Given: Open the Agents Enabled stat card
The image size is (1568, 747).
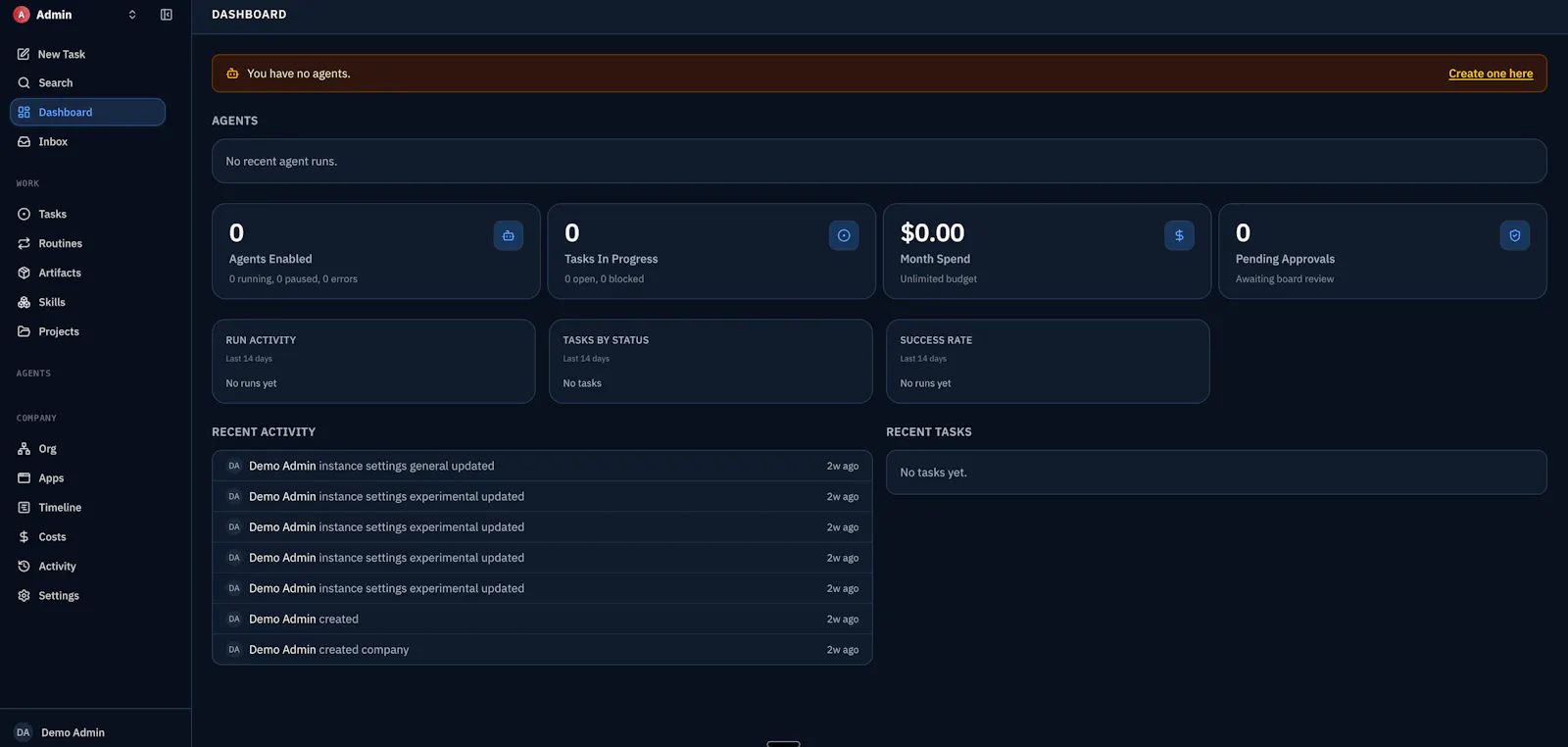Looking at the screenshot, I should [376, 251].
